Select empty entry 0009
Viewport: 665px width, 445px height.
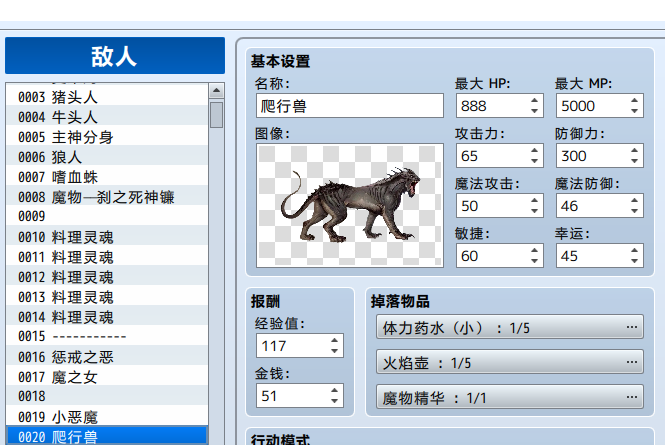tap(107, 217)
